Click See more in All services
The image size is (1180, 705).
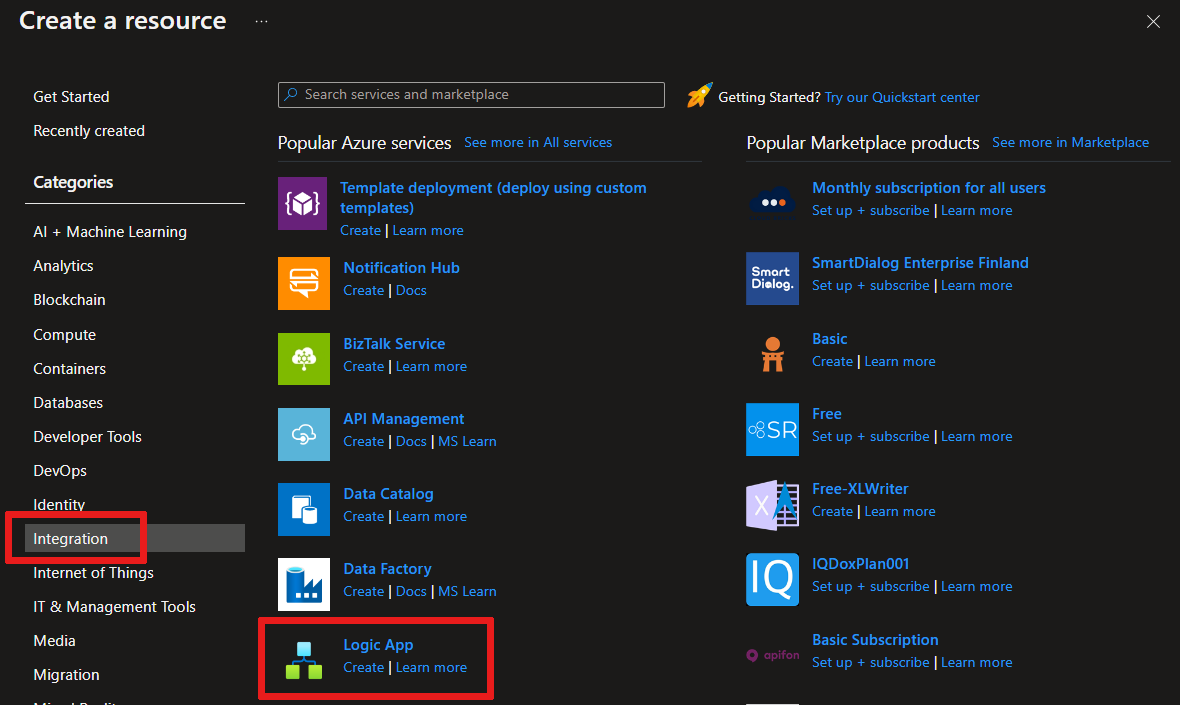coord(538,142)
